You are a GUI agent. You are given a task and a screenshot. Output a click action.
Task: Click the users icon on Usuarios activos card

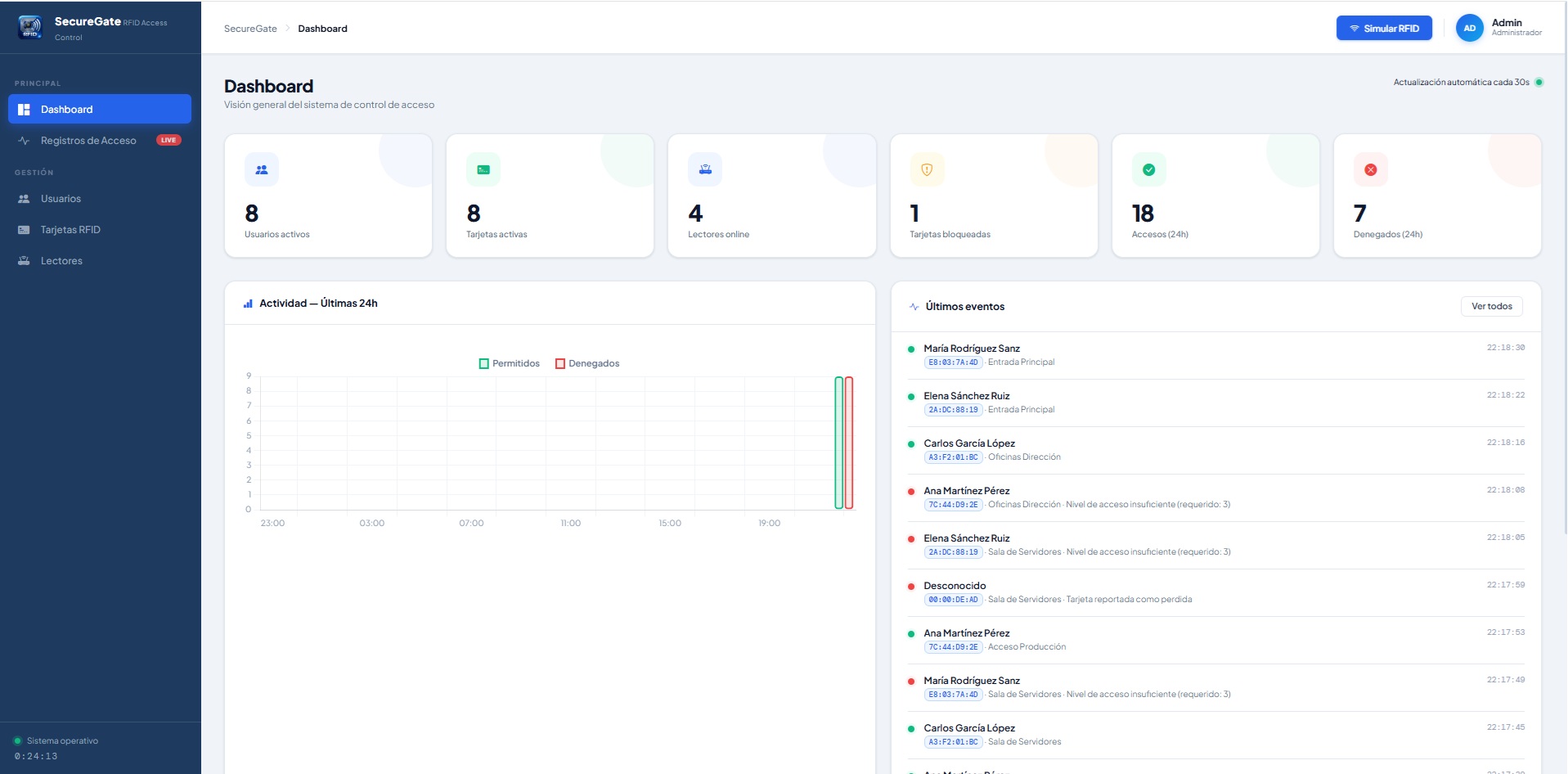tap(262, 170)
